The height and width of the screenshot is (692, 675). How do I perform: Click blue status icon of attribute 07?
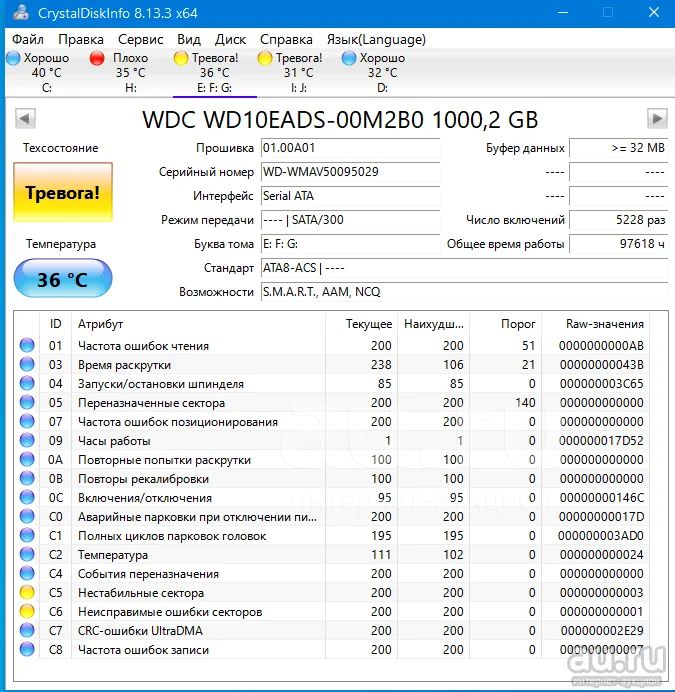[27, 421]
